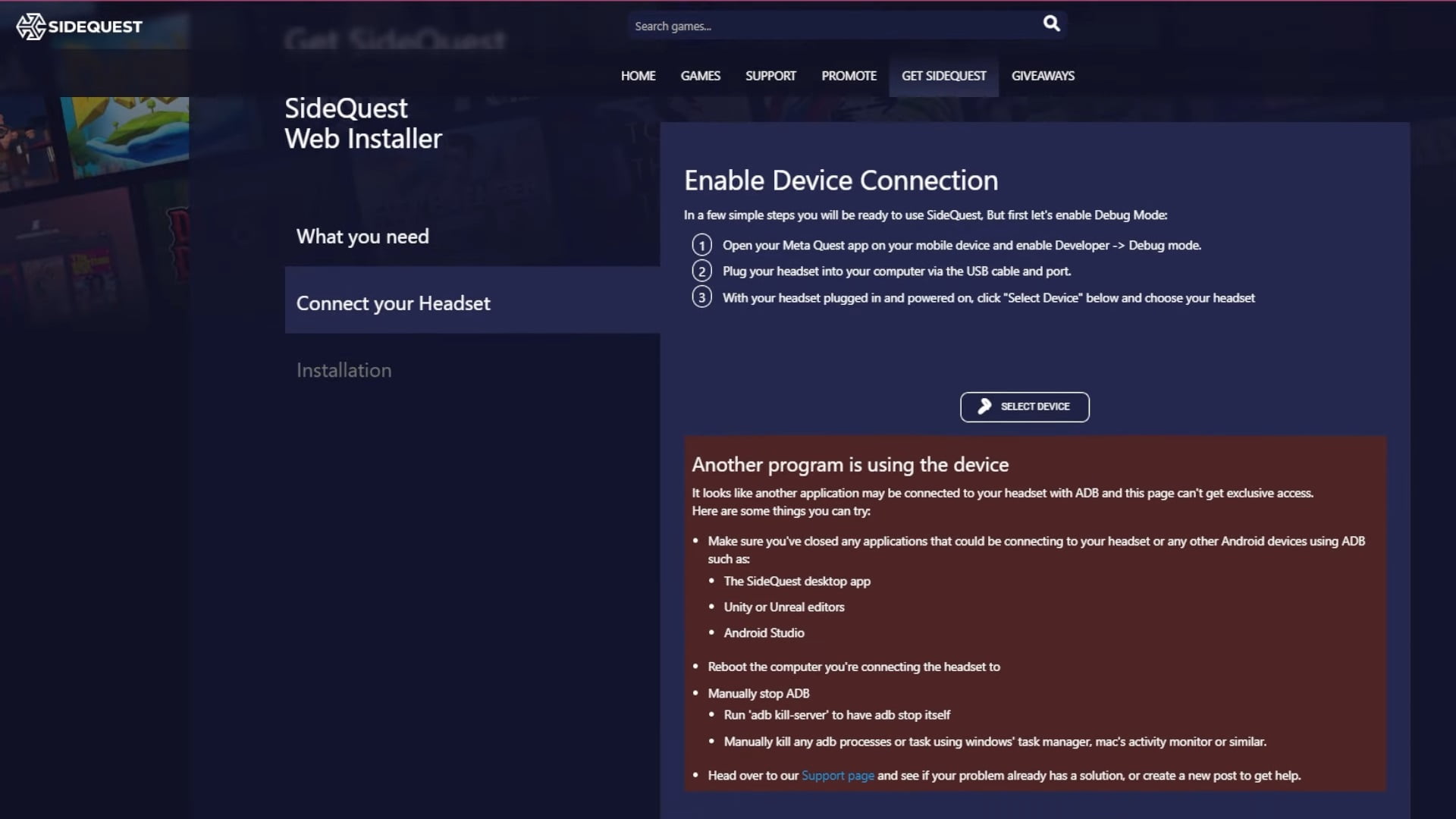This screenshot has width=1456, height=819.
Task: Click the SUPPORT menu icon
Action: click(x=771, y=75)
